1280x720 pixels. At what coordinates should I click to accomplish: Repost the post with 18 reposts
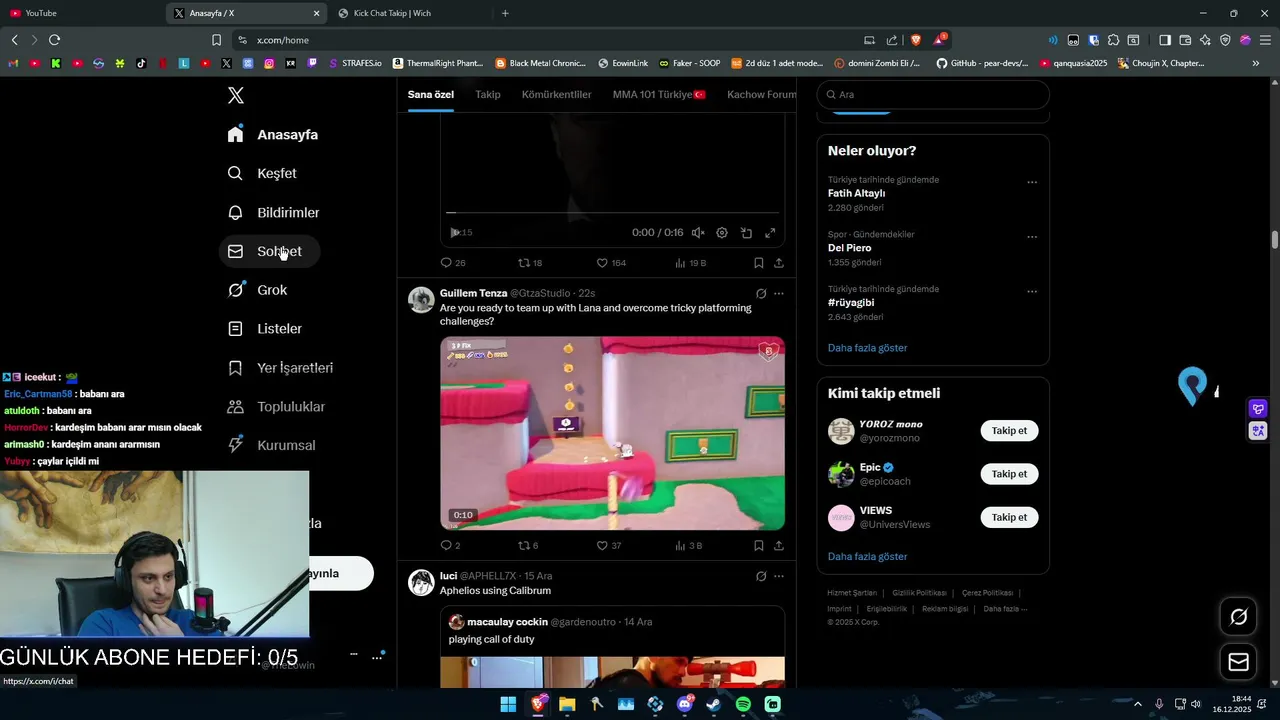pyautogui.click(x=530, y=263)
